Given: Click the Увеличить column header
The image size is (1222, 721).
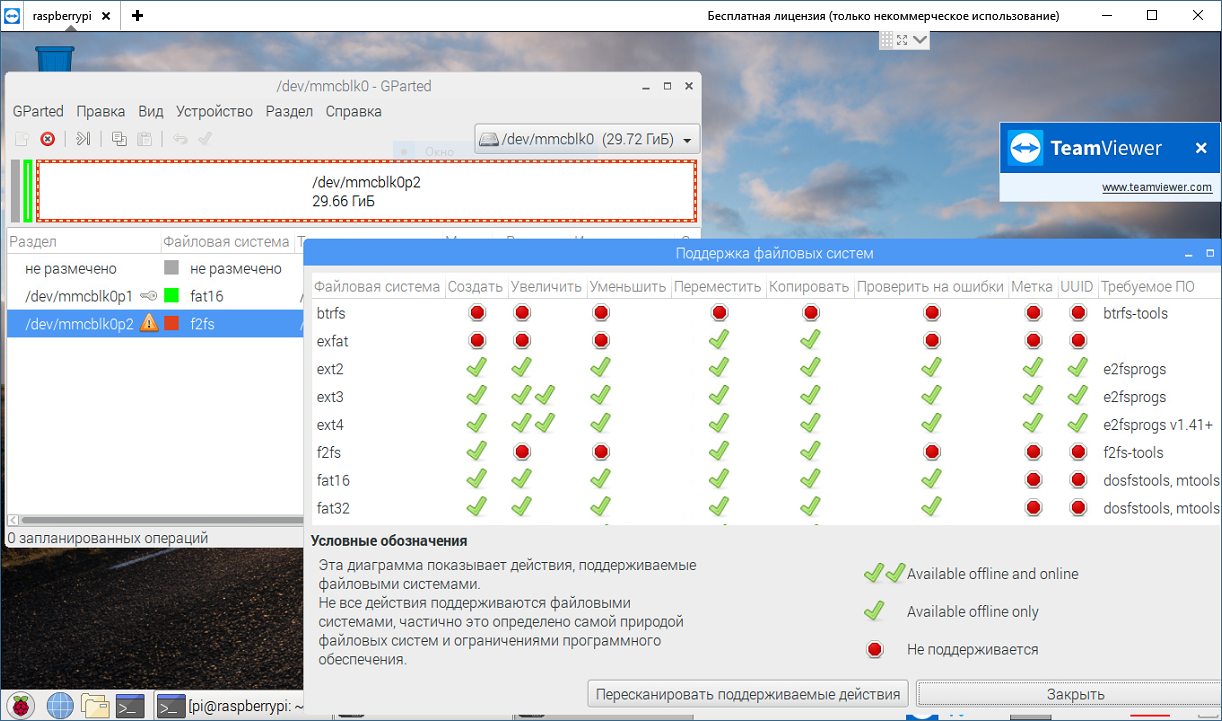Looking at the screenshot, I should (x=546, y=286).
